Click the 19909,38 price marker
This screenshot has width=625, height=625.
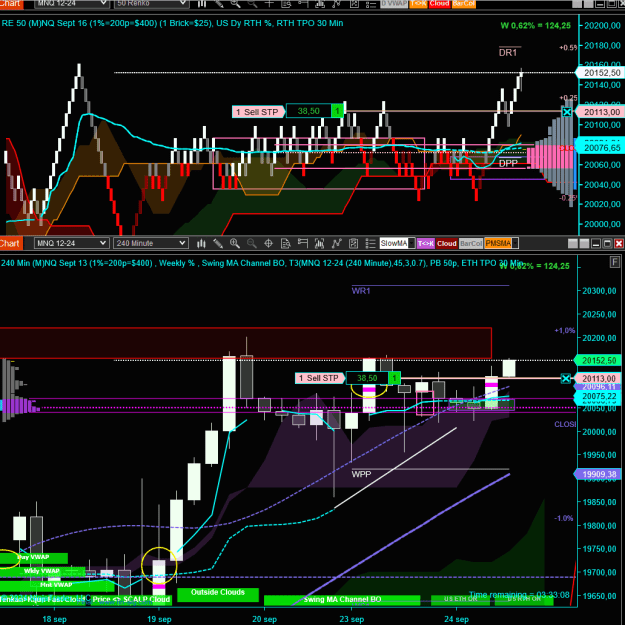(597, 474)
